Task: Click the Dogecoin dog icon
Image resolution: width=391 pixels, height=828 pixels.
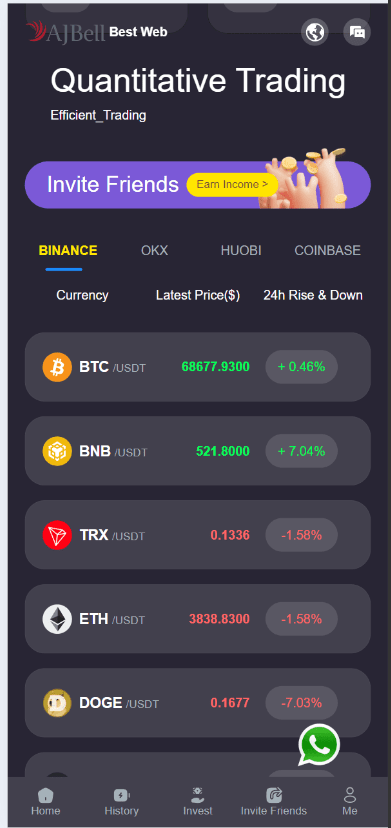Action: 57,703
